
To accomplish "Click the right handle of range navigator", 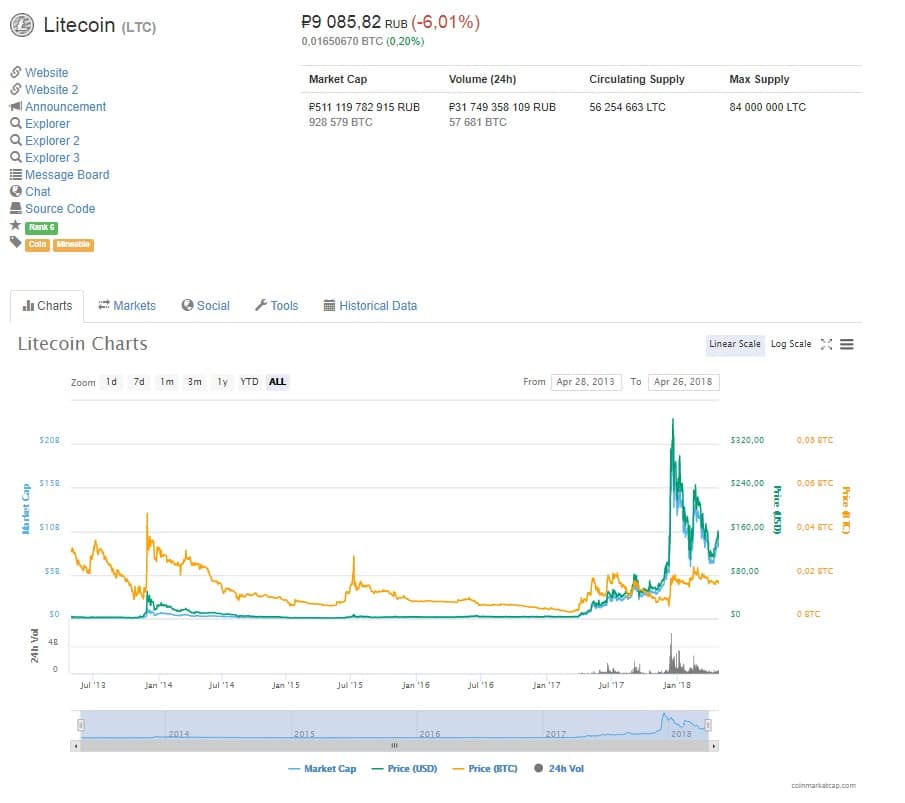I will (x=708, y=725).
